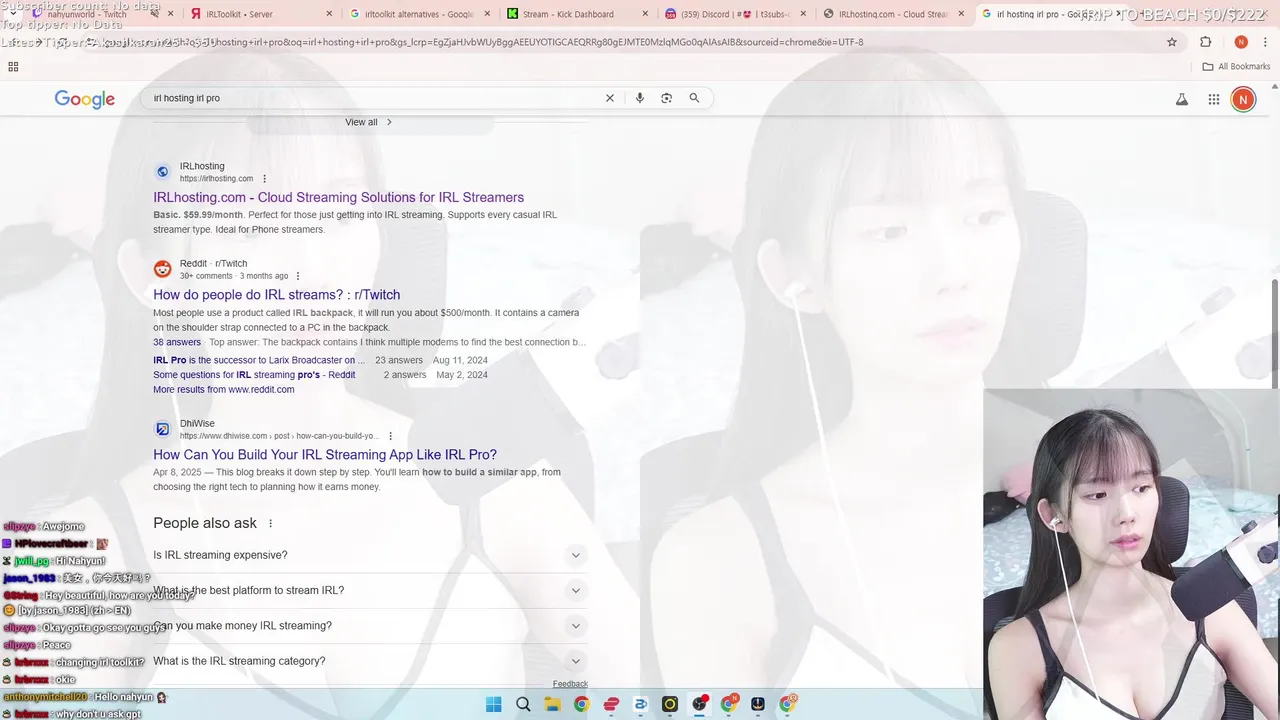
Task: Open Search Labs flask icon
Action: coord(1182,99)
